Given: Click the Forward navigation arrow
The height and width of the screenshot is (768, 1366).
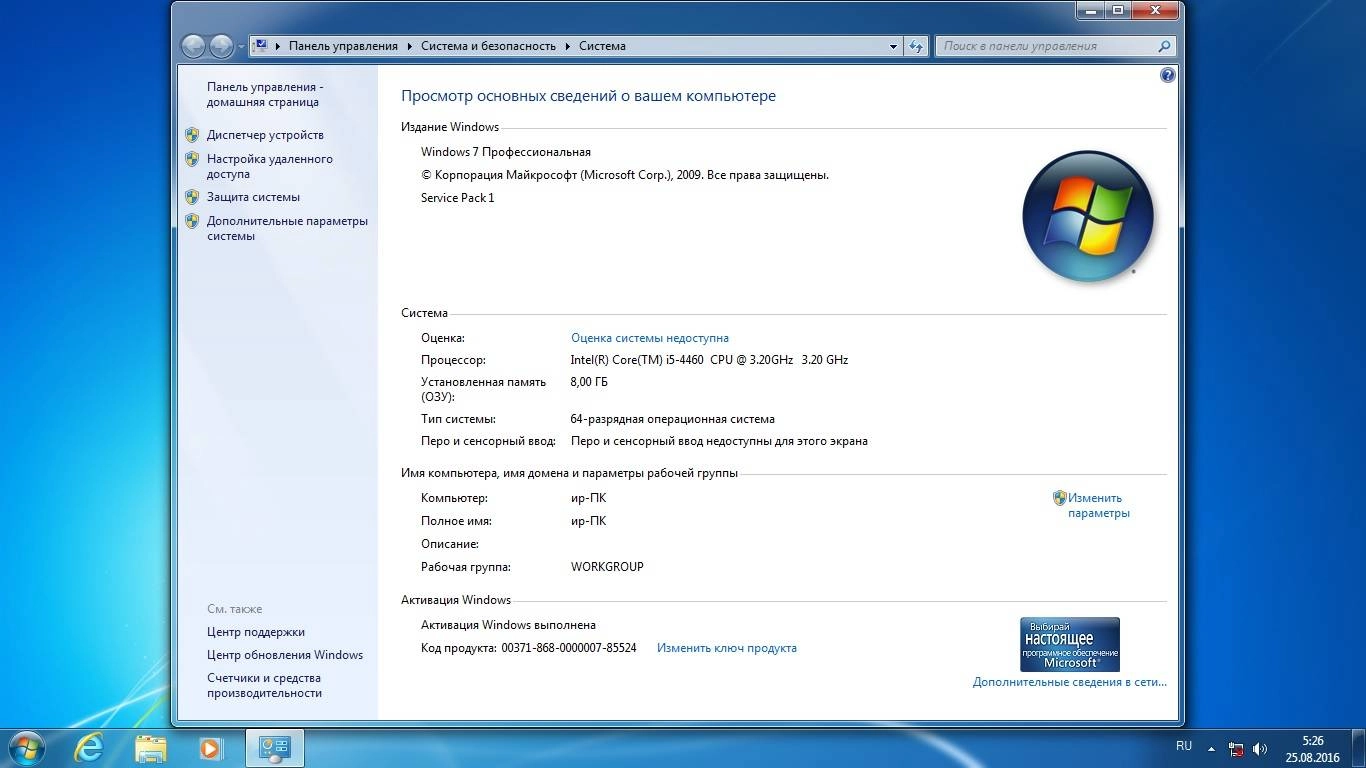Looking at the screenshot, I should click(x=221, y=46).
